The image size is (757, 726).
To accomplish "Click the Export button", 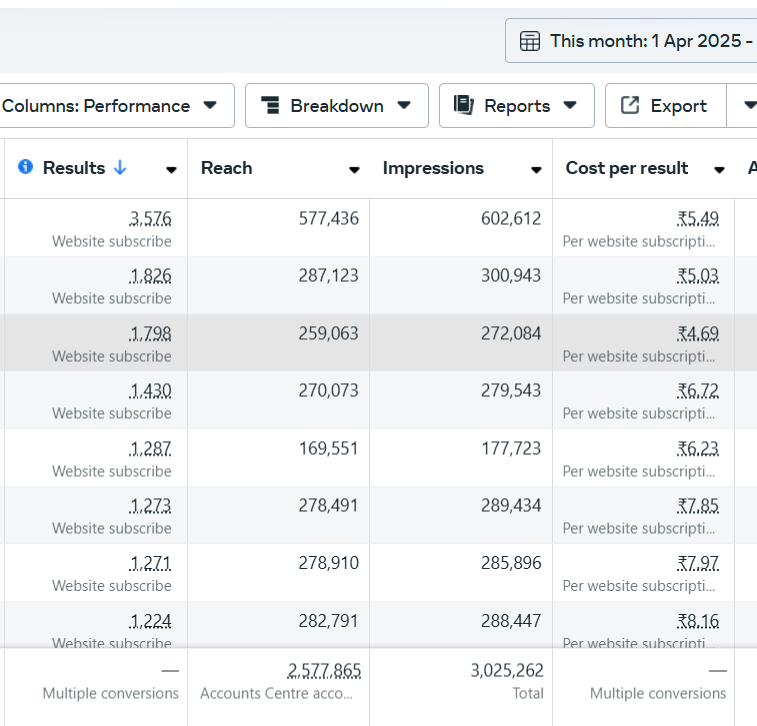I will (x=665, y=105).
